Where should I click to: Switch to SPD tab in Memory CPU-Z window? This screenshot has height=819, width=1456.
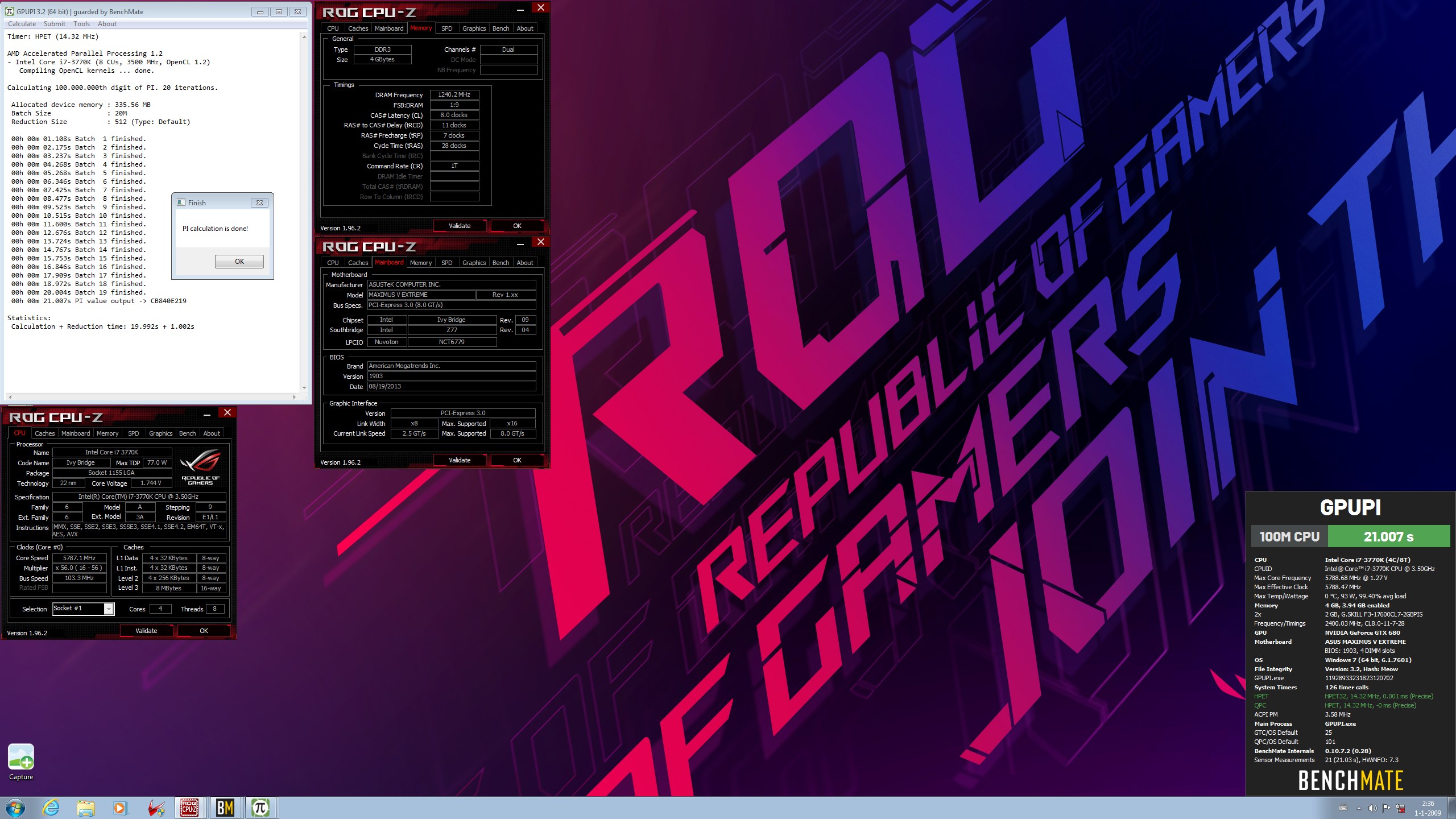coord(447,28)
